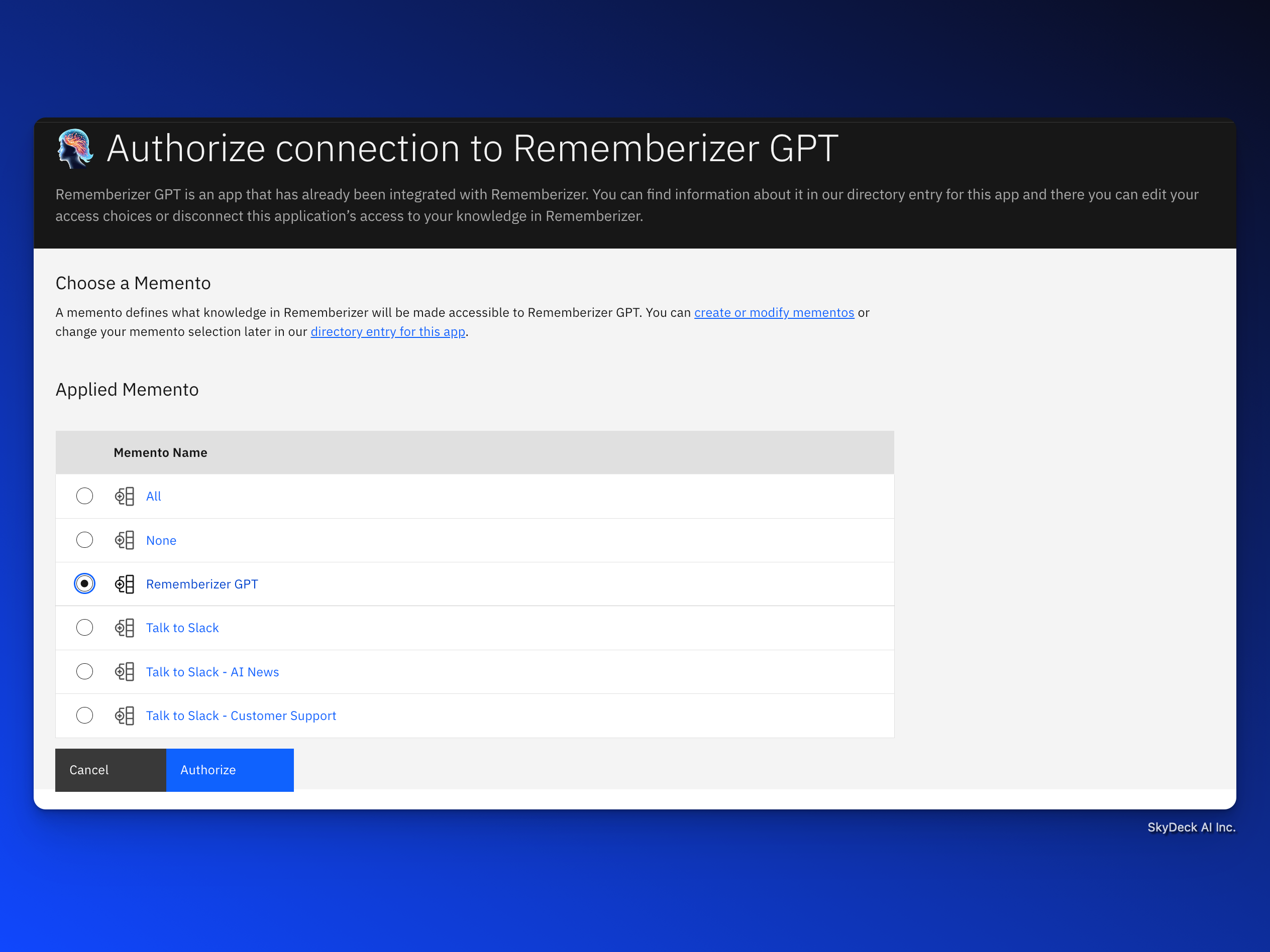Select Talk to Slack - Customer Support radio
1270x952 pixels.
[84, 715]
